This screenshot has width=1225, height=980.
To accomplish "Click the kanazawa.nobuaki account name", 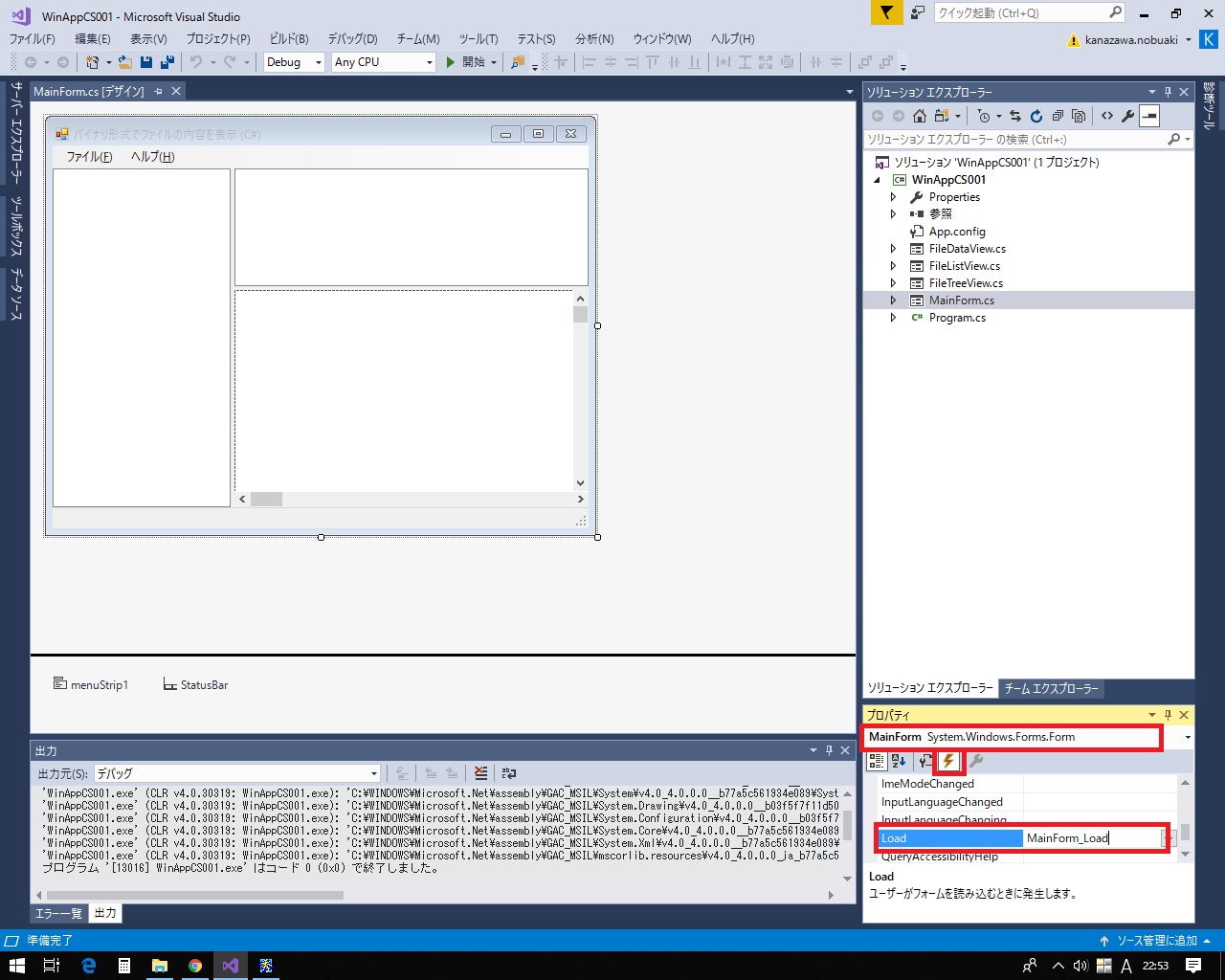I will 1131,40.
